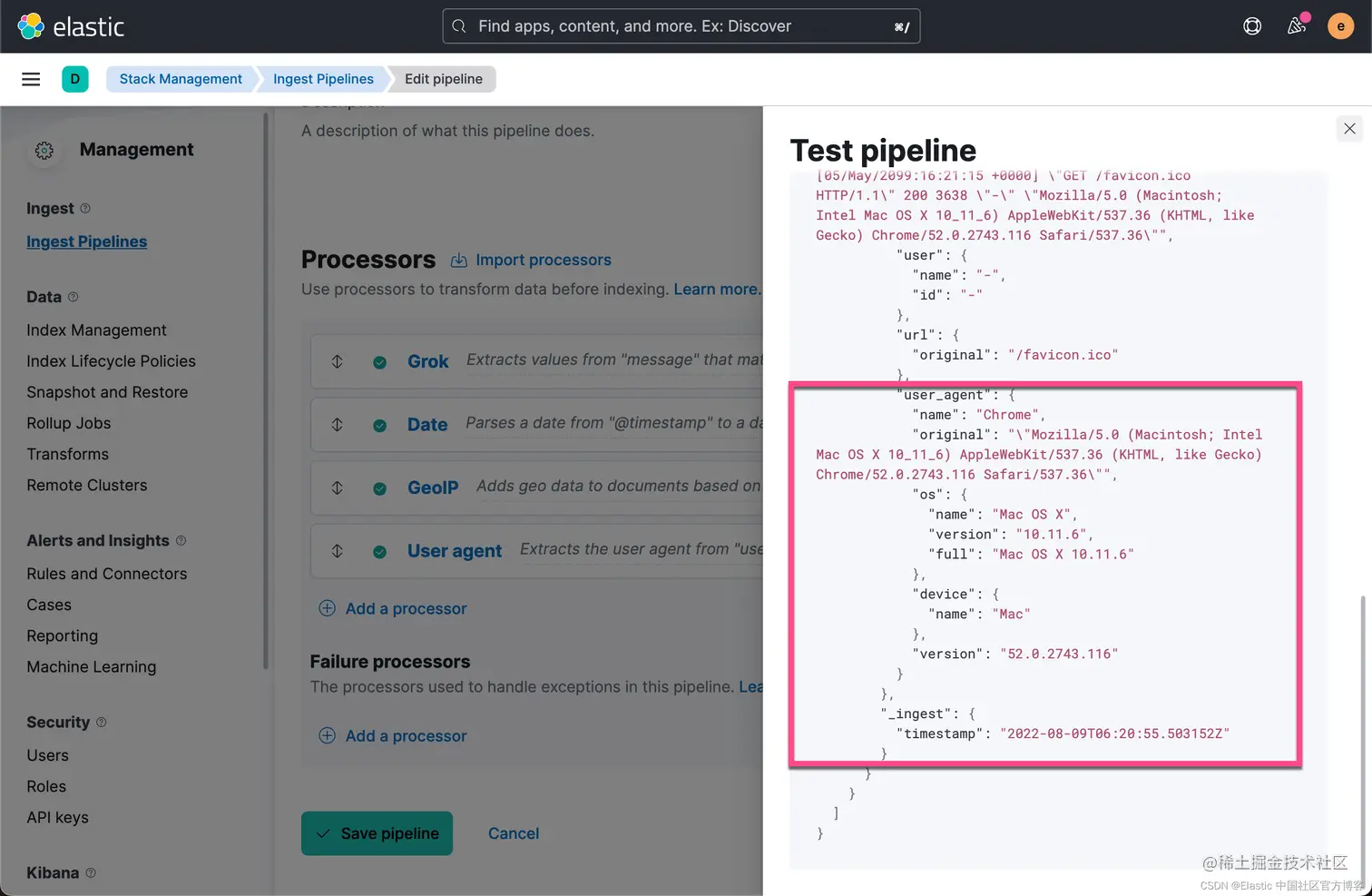This screenshot has height=896, width=1372.
Task: Focus the global search field
Action: [x=681, y=26]
